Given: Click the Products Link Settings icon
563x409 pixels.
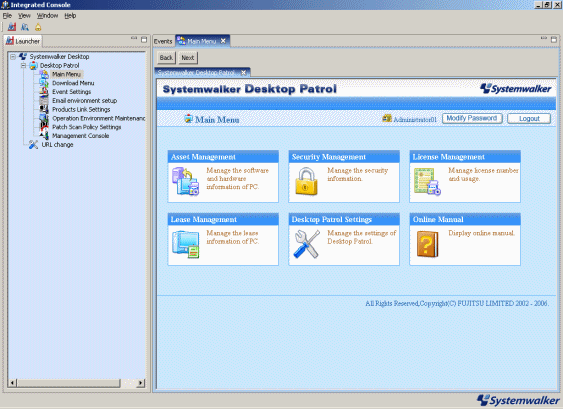Looking at the screenshot, I should point(44,109).
